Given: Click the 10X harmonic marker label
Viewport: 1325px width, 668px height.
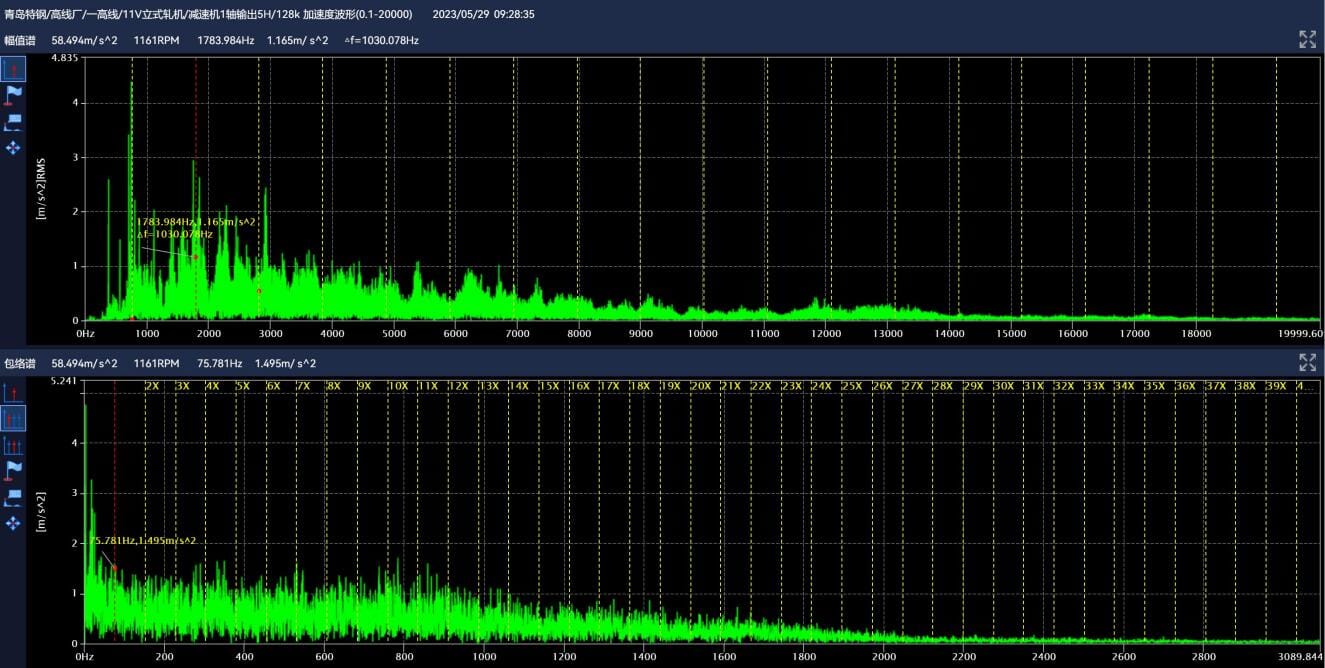Looking at the screenshot, I should pos(397,386).
